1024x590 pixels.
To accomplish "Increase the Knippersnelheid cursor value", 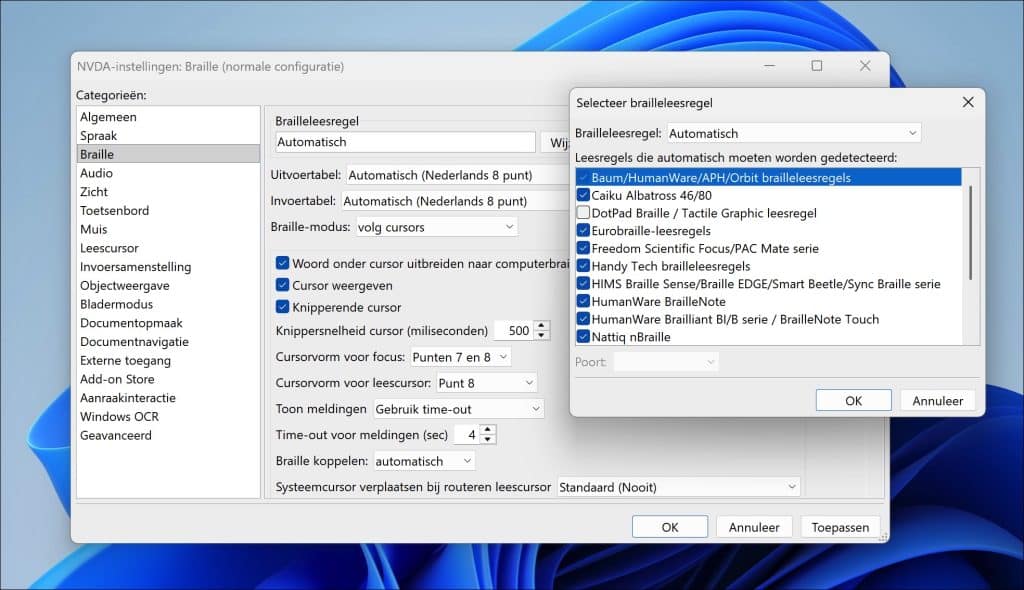I will click(x=542, y=326).
